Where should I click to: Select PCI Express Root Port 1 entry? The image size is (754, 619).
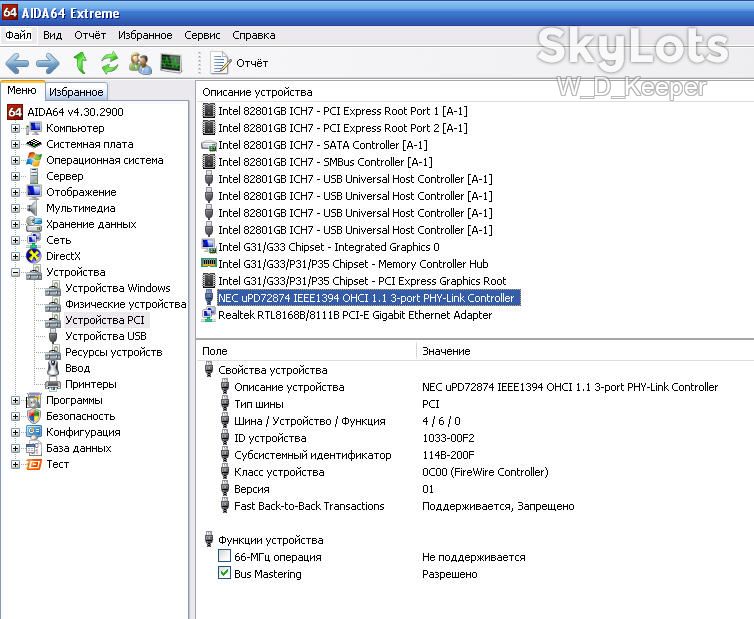342,111
